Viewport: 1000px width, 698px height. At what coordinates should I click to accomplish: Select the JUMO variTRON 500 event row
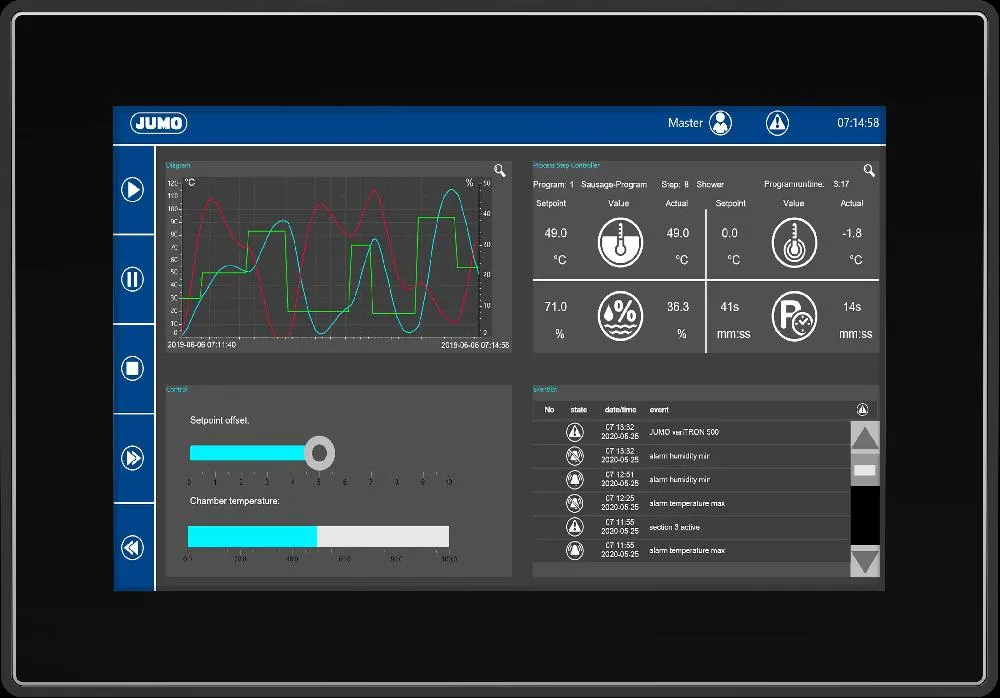coord(690,432)
